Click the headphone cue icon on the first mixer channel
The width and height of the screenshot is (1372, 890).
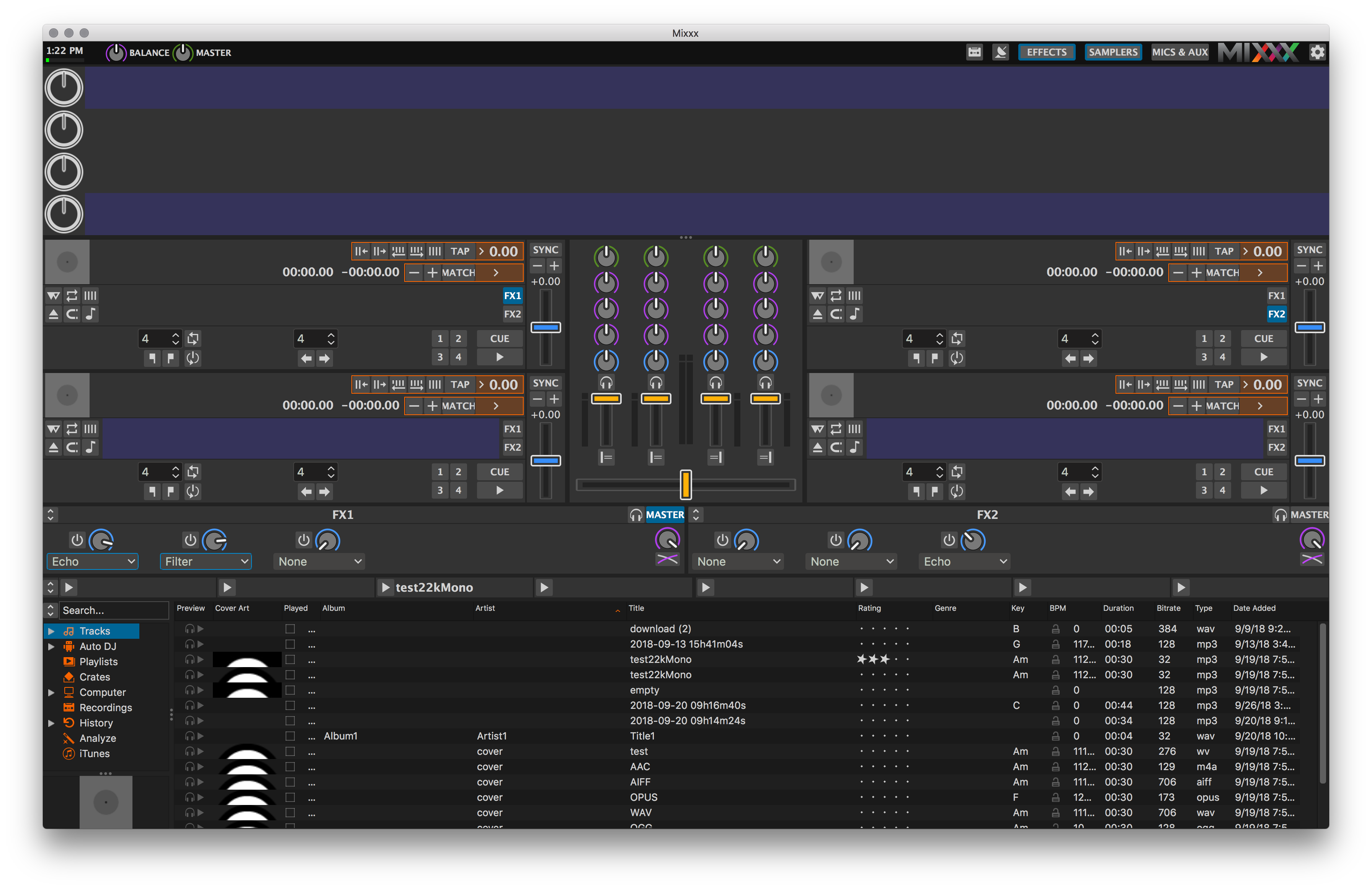606,383
